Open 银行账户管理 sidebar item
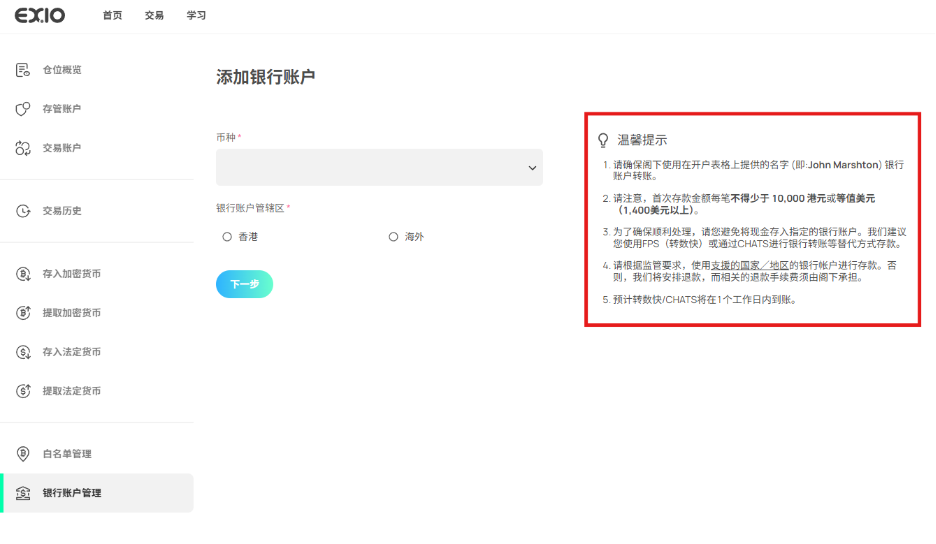 tap(72, 493)
